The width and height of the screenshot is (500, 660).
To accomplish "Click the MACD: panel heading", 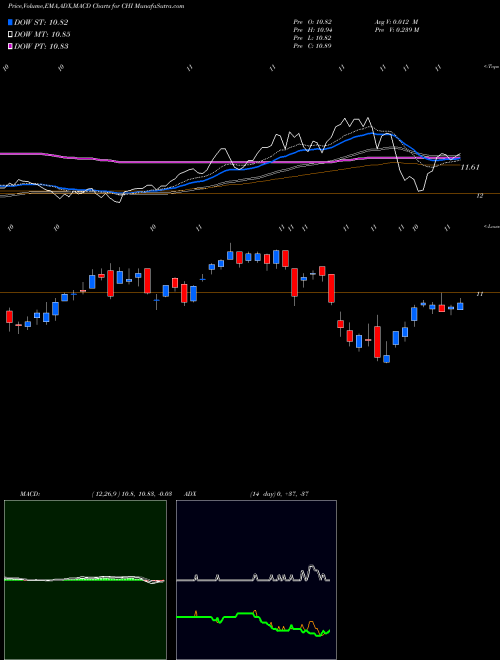I will [x=30, y=494].
